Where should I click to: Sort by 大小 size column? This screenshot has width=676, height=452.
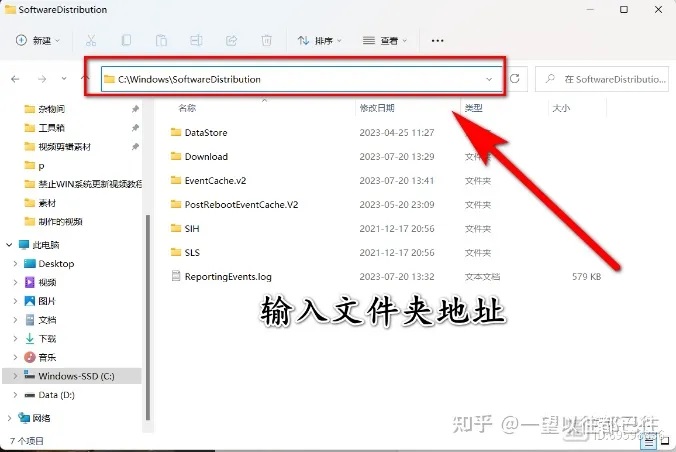pos(561,108)
